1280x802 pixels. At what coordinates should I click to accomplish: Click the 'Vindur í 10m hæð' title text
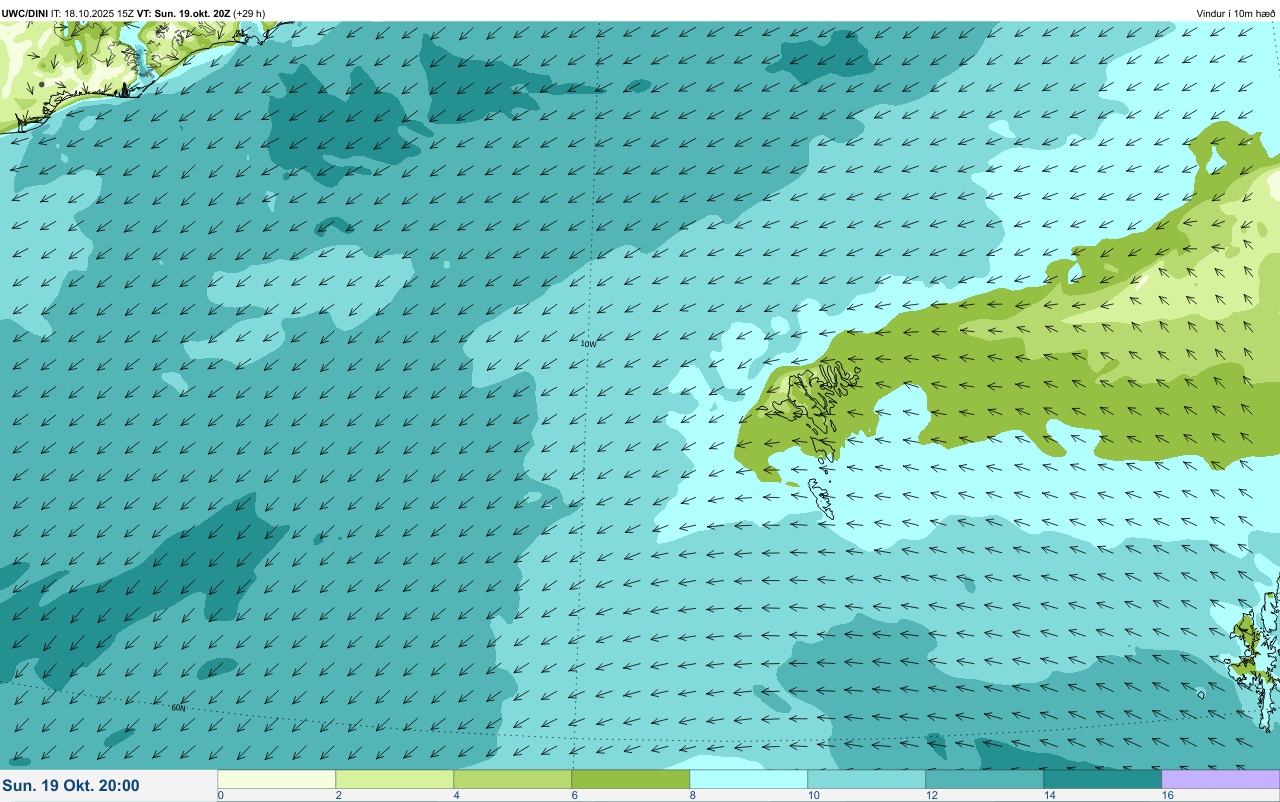pyautogui.click(x=1235, y=13)
